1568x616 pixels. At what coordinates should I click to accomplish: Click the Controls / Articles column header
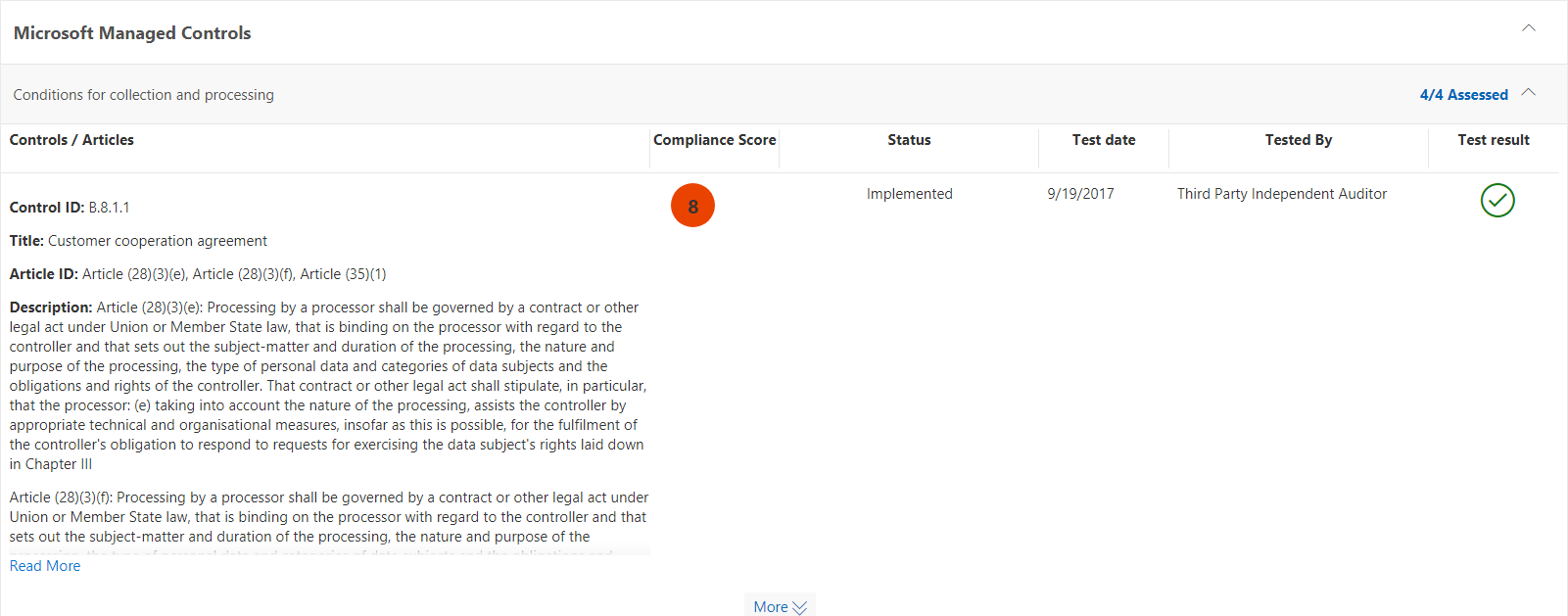71,140
